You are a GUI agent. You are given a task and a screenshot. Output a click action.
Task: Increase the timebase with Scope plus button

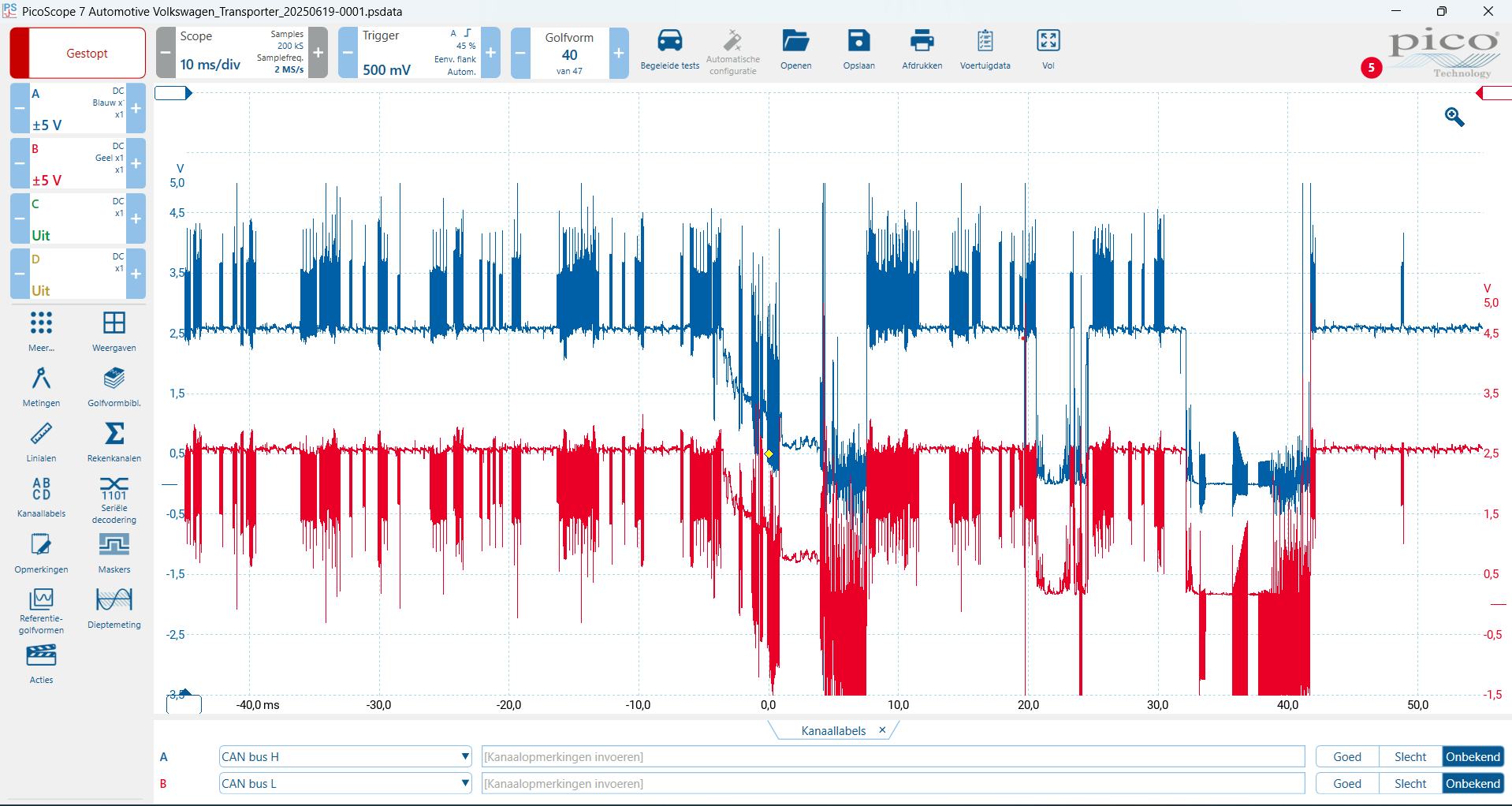pyautogui.click(x=318, y=53)
